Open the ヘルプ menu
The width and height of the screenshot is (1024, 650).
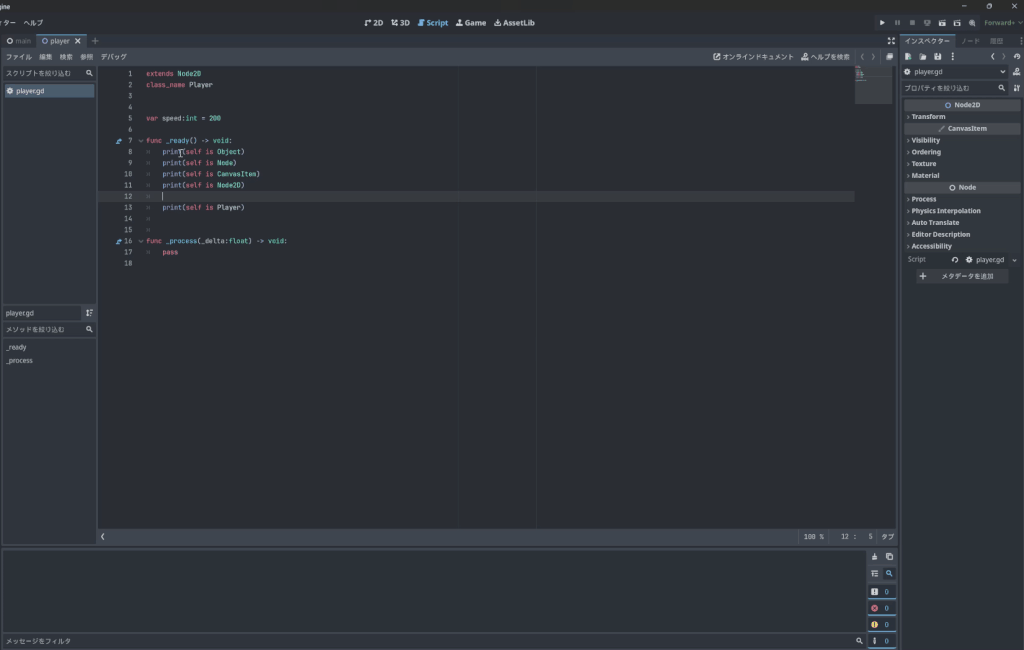click(33, 23)
